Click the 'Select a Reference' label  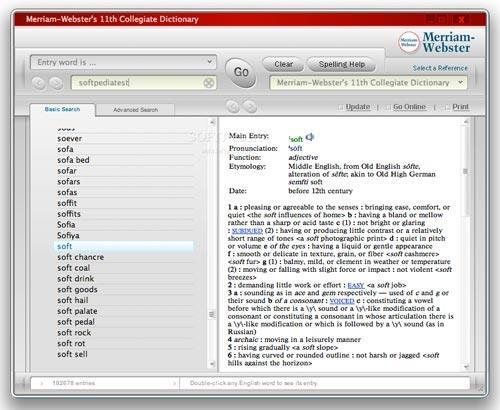[x=440, y=68]
